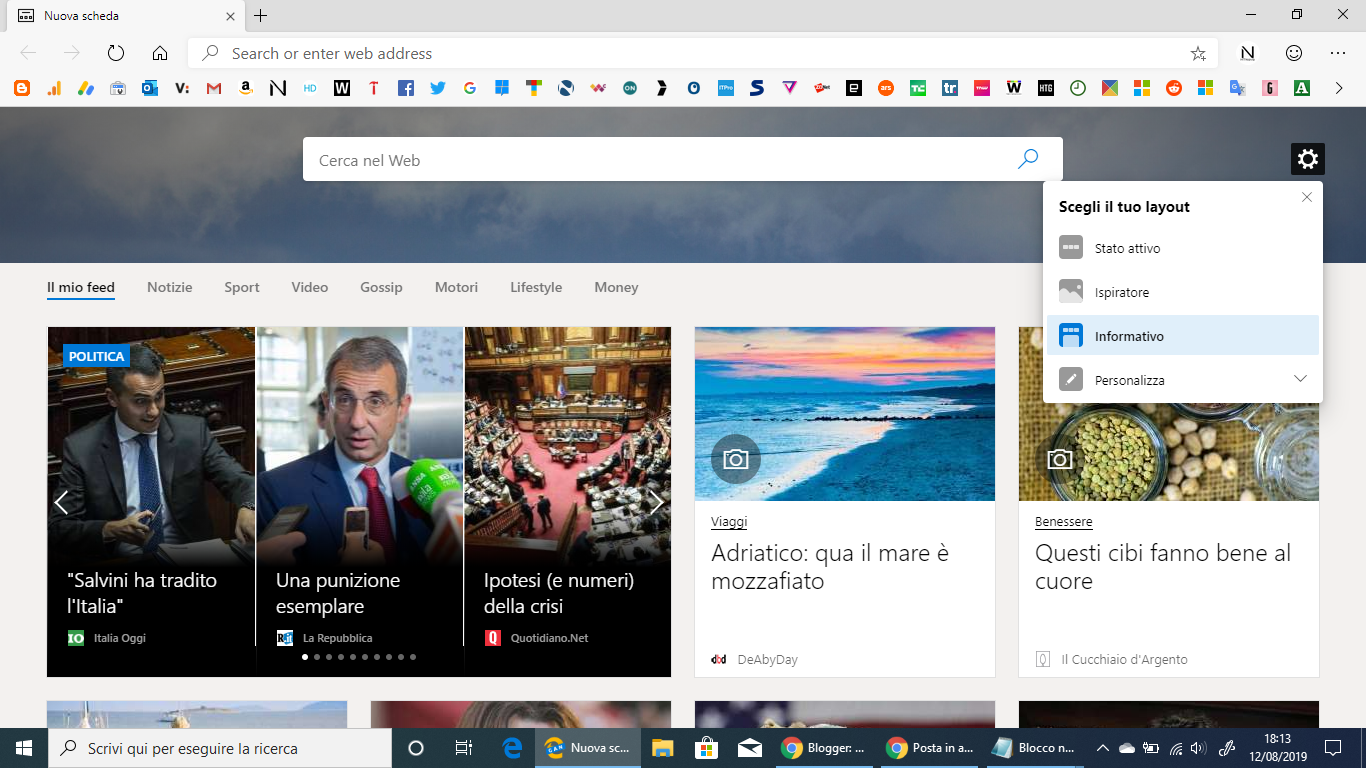The height and width of the screenshot is (768, 1366).
Task: Open the page layout settings gear
Action: click(1307, 158)
